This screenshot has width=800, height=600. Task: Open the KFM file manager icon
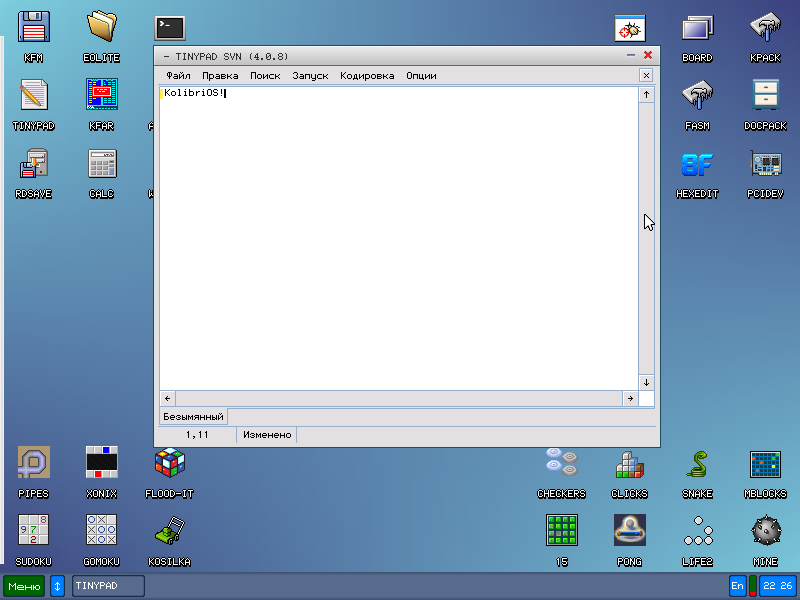pyautogui.click(x=34, y=27)
